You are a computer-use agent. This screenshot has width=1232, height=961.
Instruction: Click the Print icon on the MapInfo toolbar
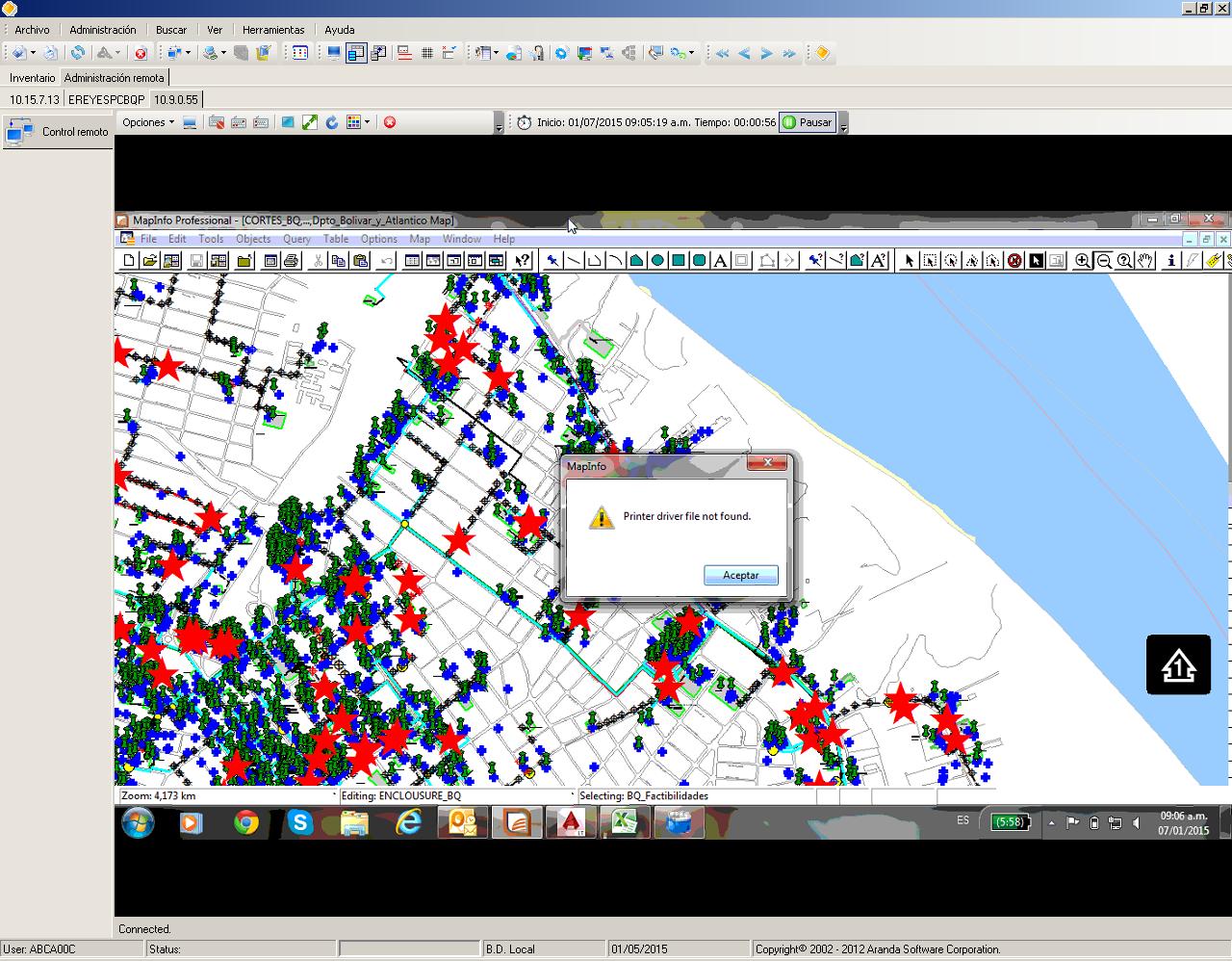pyautogui.click(x=292, y=260)
